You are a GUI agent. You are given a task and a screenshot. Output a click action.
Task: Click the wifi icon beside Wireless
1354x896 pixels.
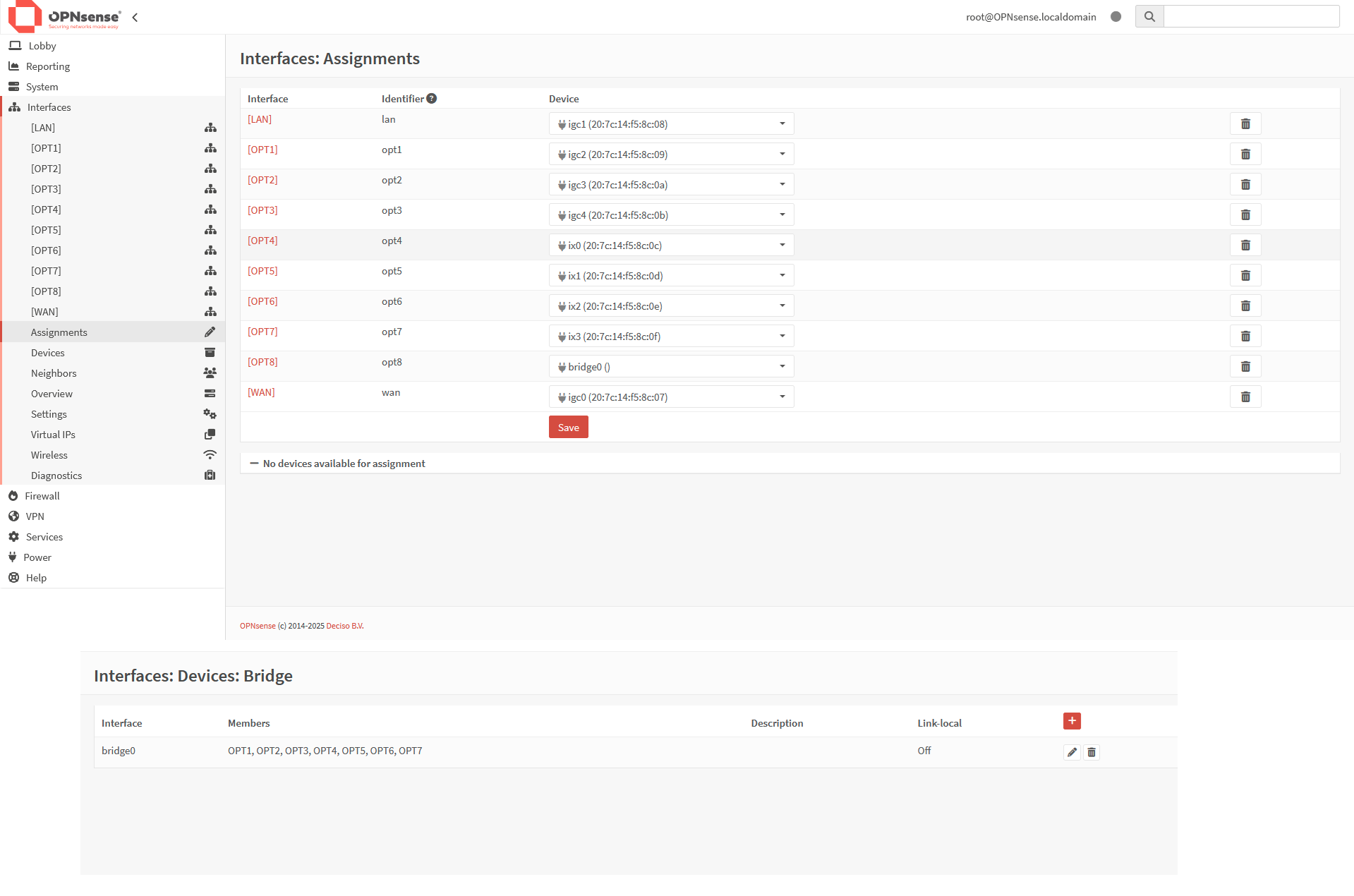coord(210,455)
